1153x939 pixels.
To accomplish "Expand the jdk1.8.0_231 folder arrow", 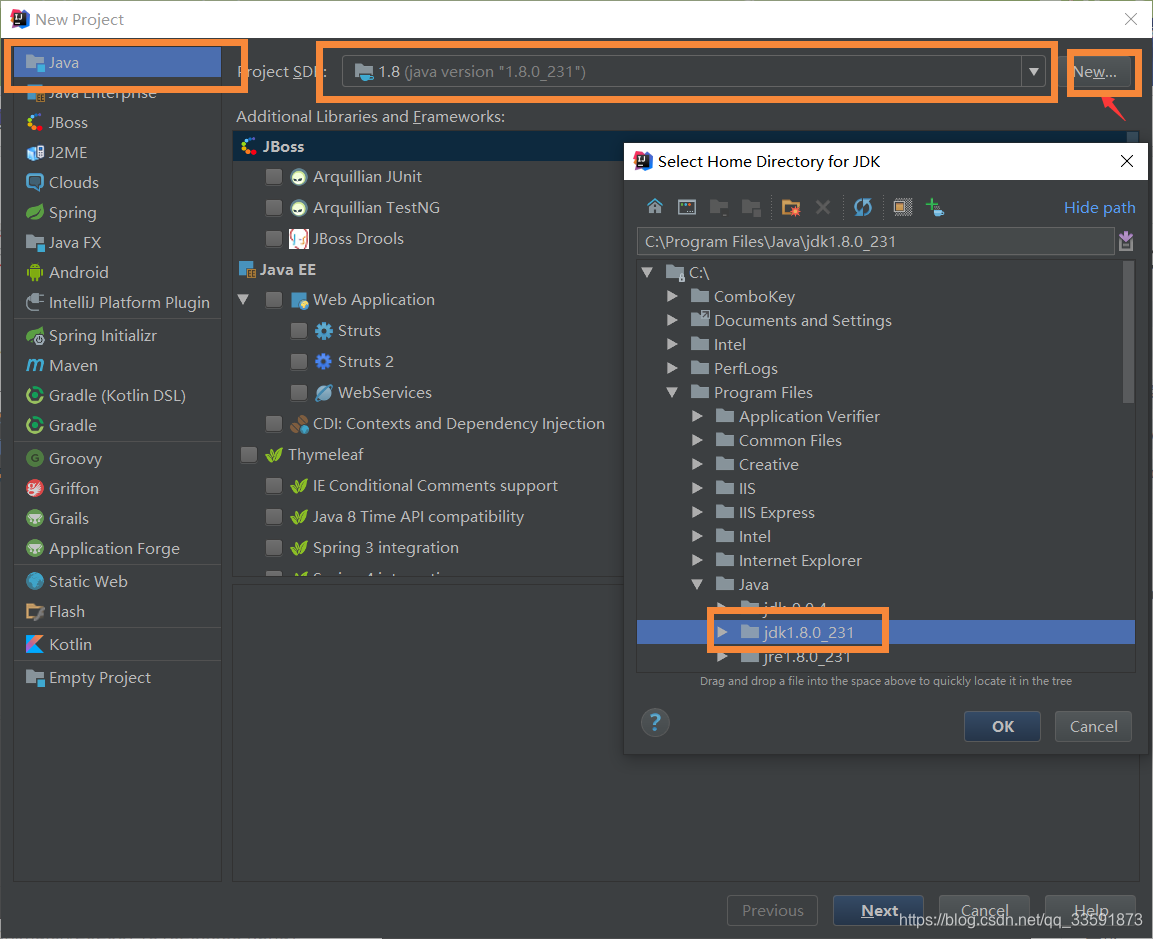I will (x=722, y=632).
